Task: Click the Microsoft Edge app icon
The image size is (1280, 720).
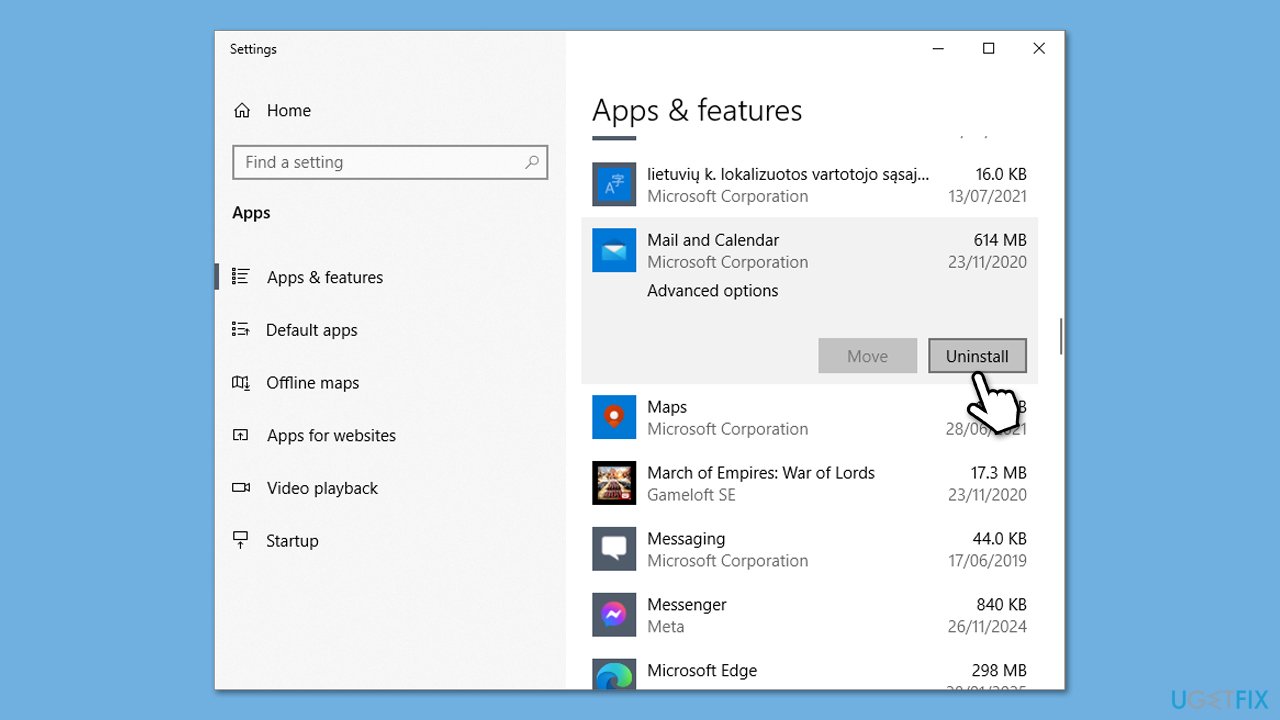Action: (614, 675)
